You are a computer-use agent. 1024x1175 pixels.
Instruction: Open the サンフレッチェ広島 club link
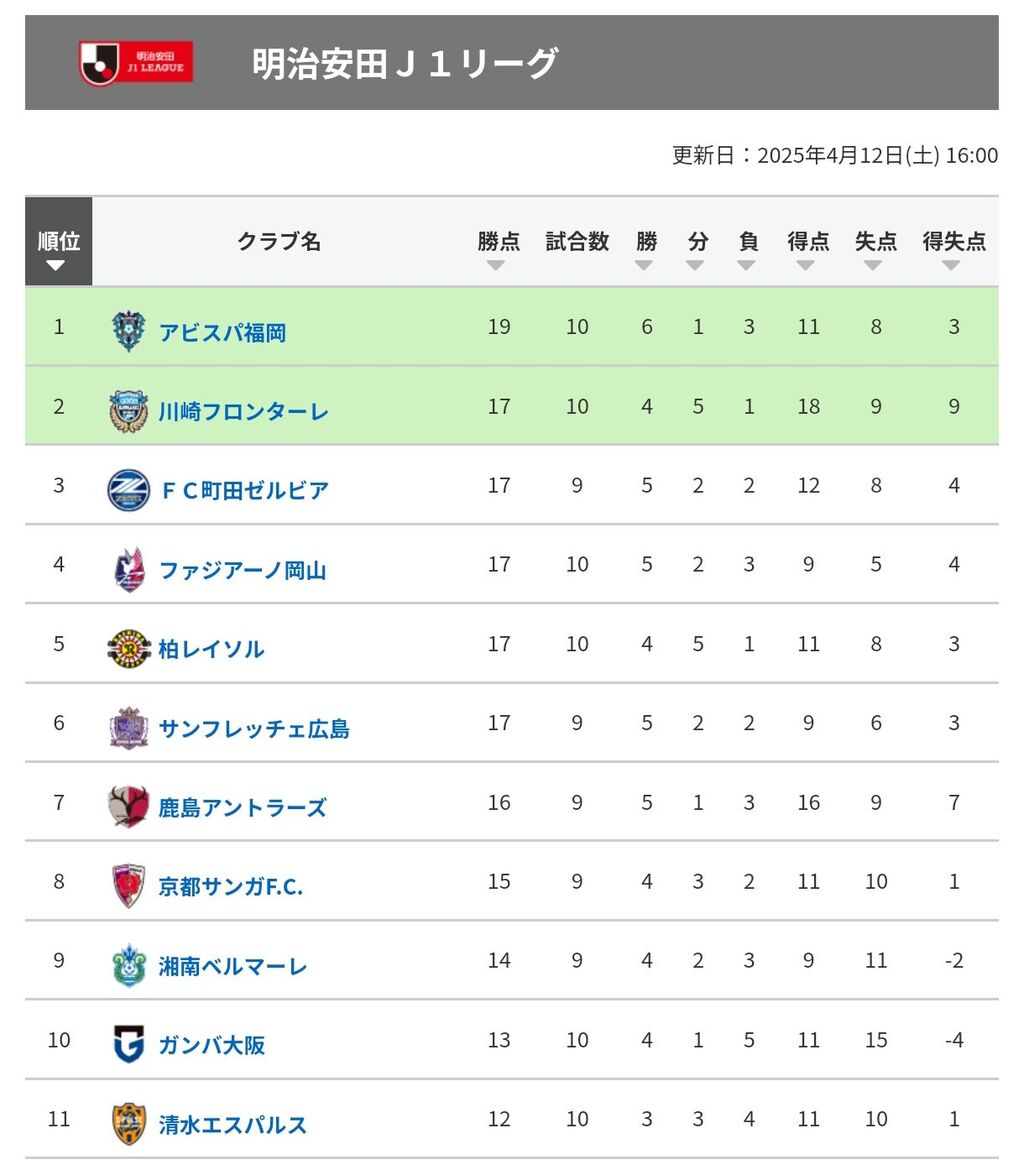coord(254,728)
